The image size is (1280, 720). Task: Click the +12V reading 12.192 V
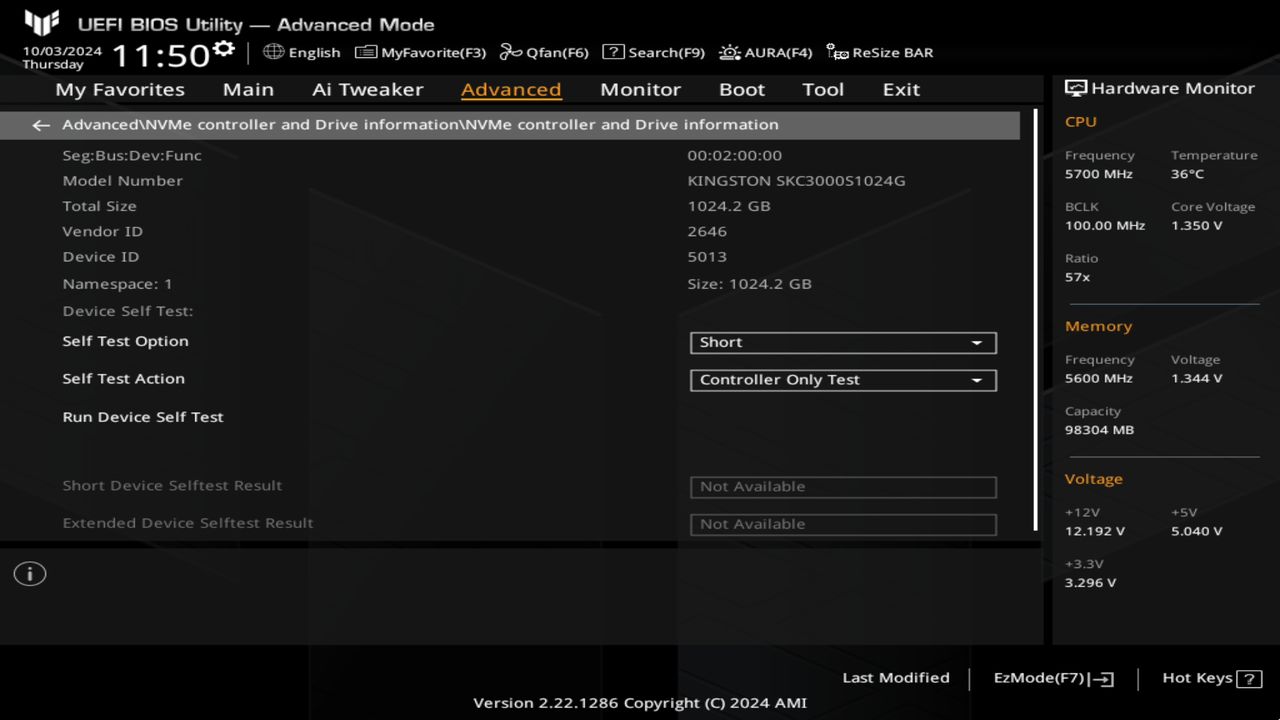point(1094,532)
